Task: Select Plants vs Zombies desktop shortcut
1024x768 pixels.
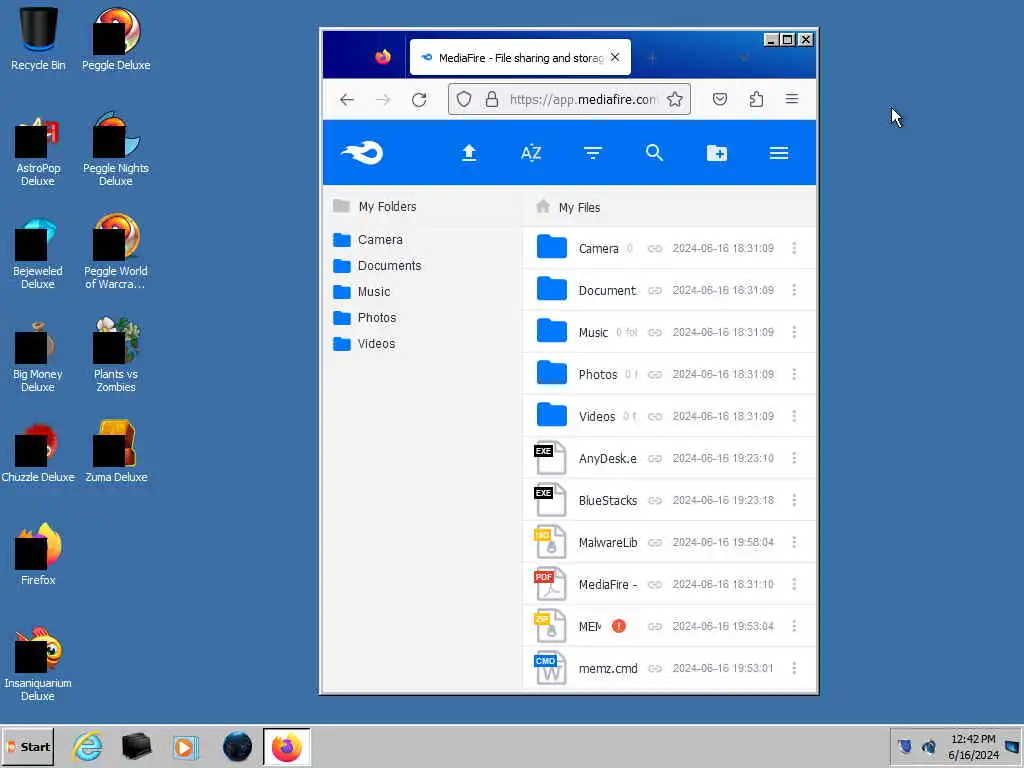Action: tap(116, 355)
